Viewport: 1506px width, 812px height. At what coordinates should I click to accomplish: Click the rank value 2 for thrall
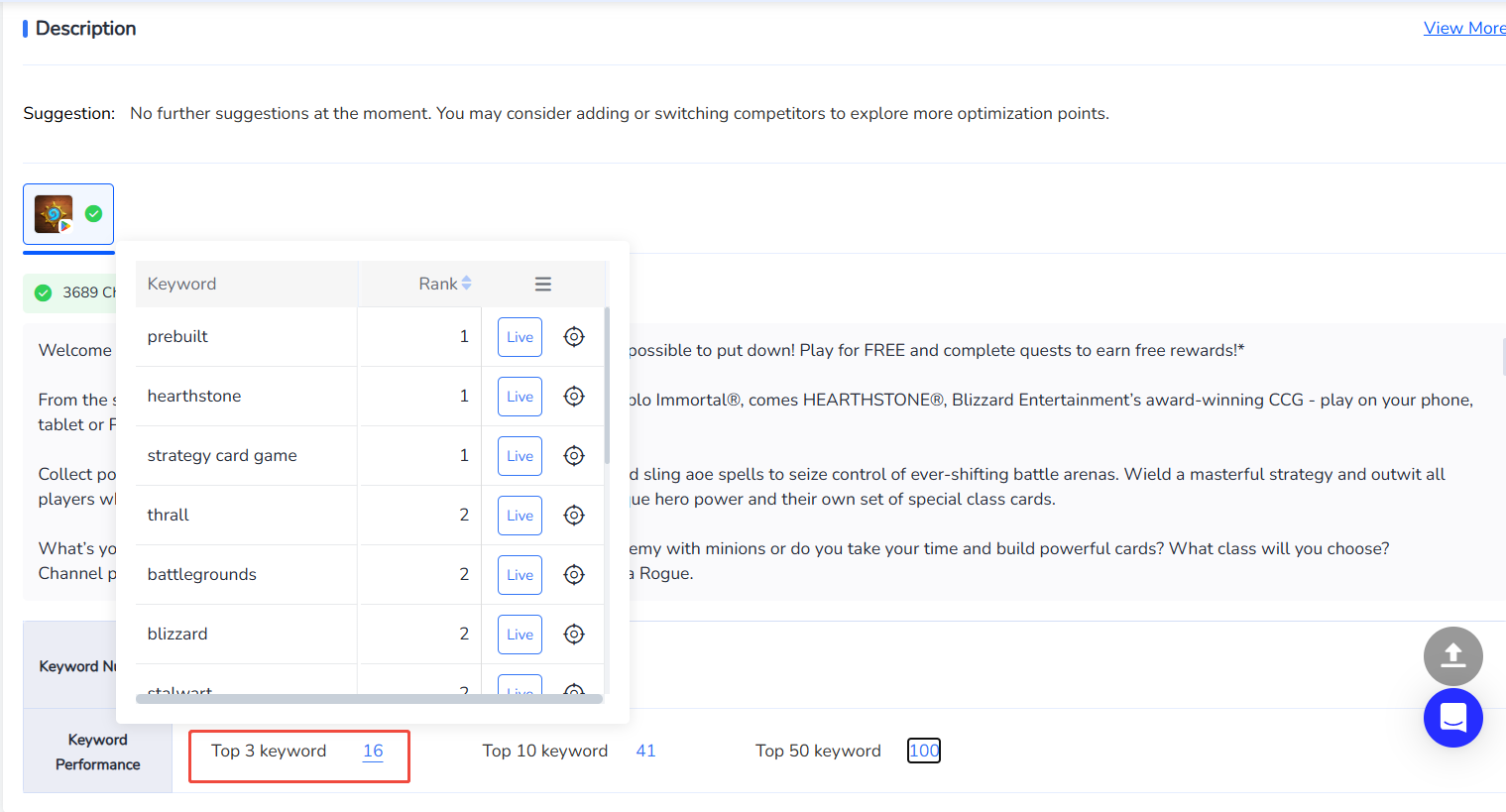(464, 516)
